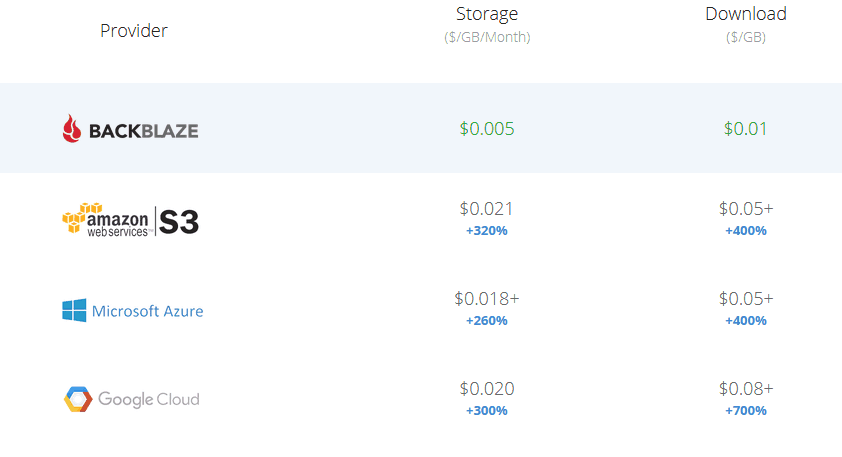Click the Google Cloud text label
Viewport: 842px width, 457px height.
tap(149, 400)
